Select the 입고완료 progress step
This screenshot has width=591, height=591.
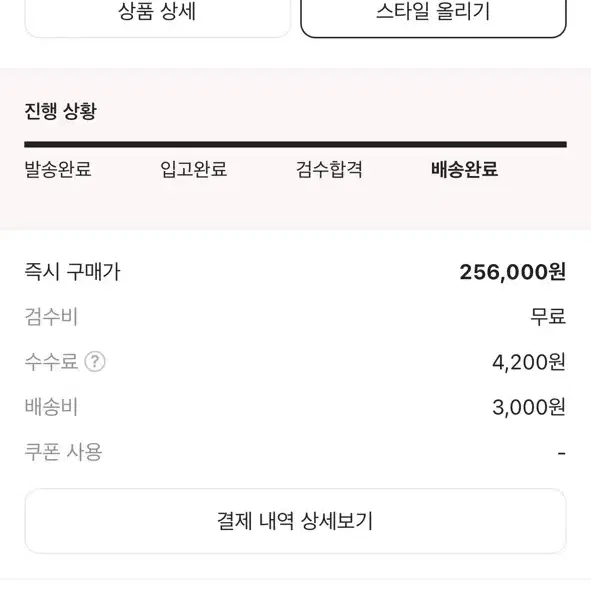click(193, 169)
